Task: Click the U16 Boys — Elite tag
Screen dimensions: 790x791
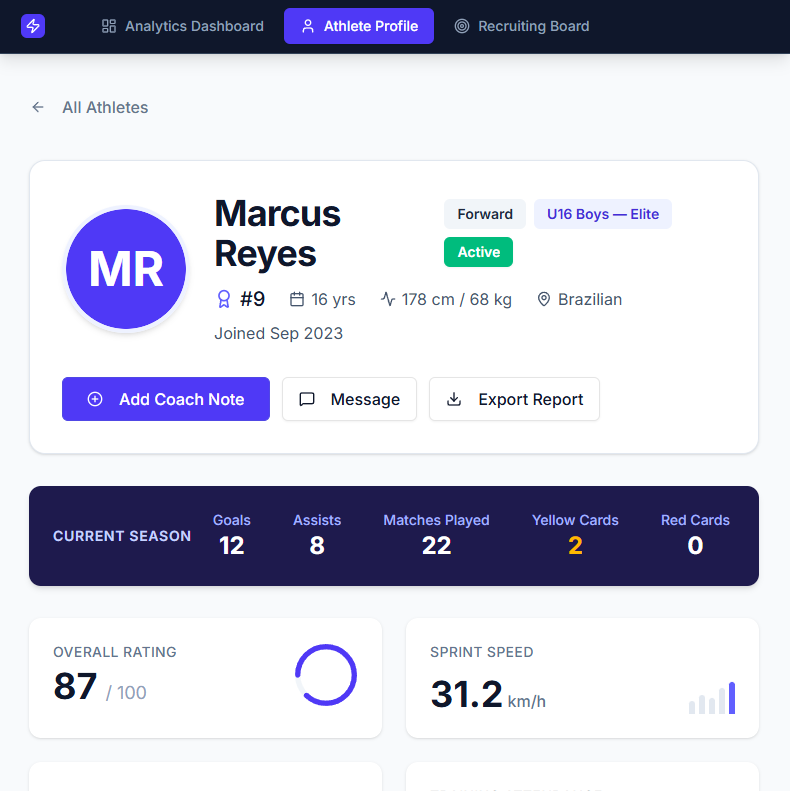Action: (x=602, y=214)
